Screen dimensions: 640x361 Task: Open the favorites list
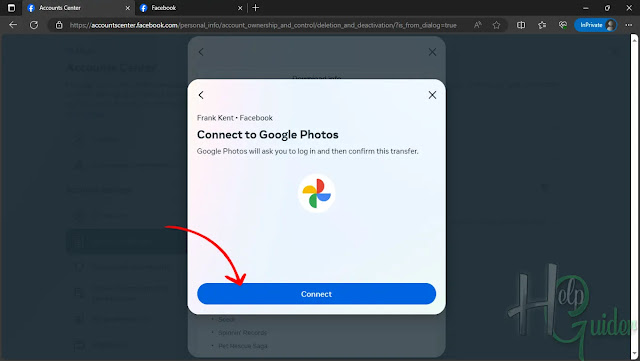[x=542, y=25]
